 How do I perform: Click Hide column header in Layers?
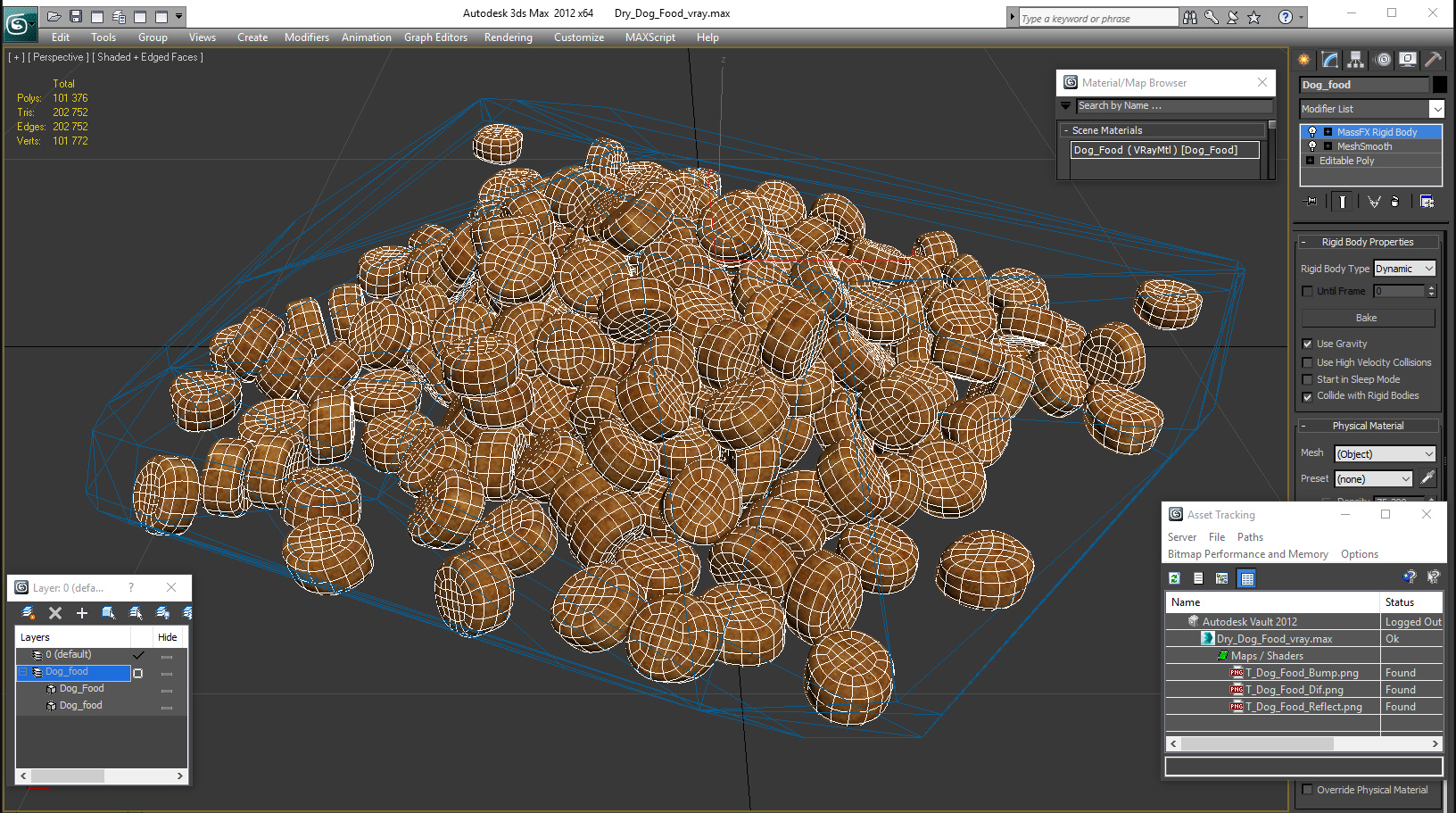point(167,637)
